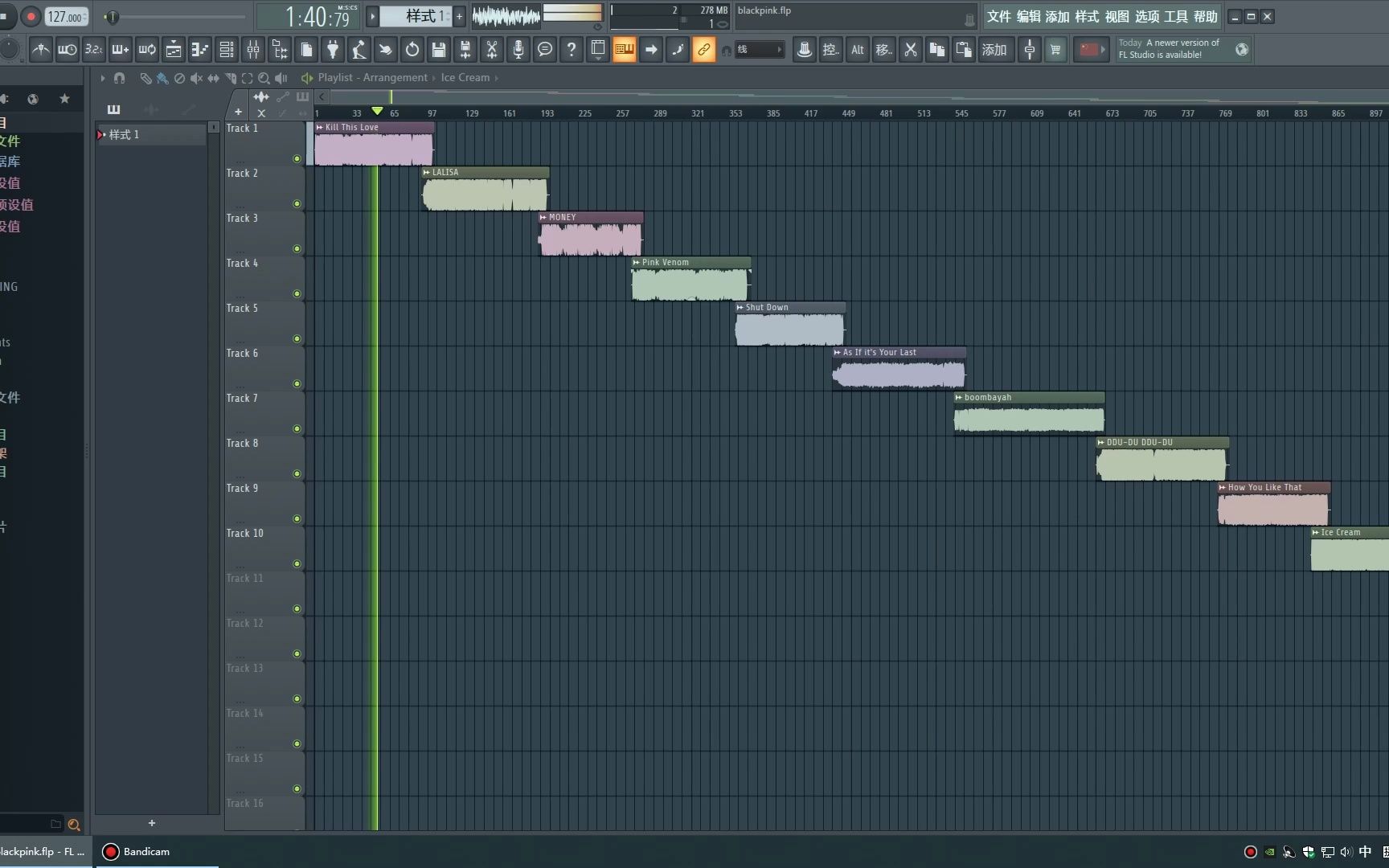
Task: Click the green playhead marker on timeline
Action: pos(377,111)
